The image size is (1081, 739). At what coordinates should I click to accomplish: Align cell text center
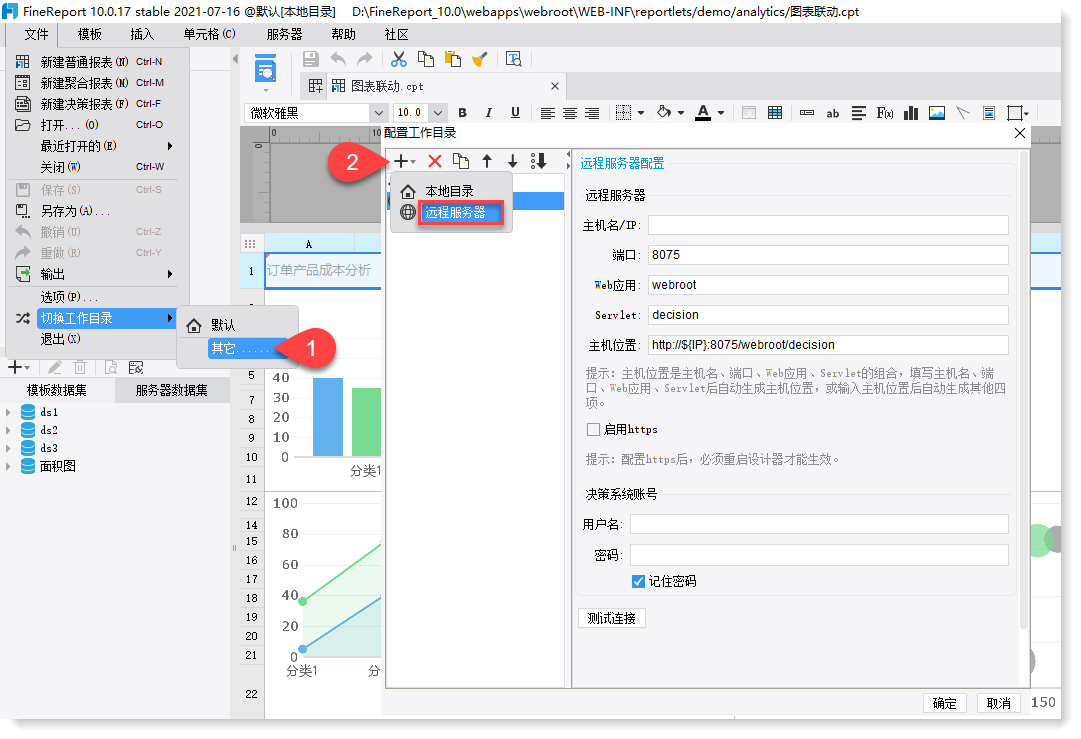point(570,113)
